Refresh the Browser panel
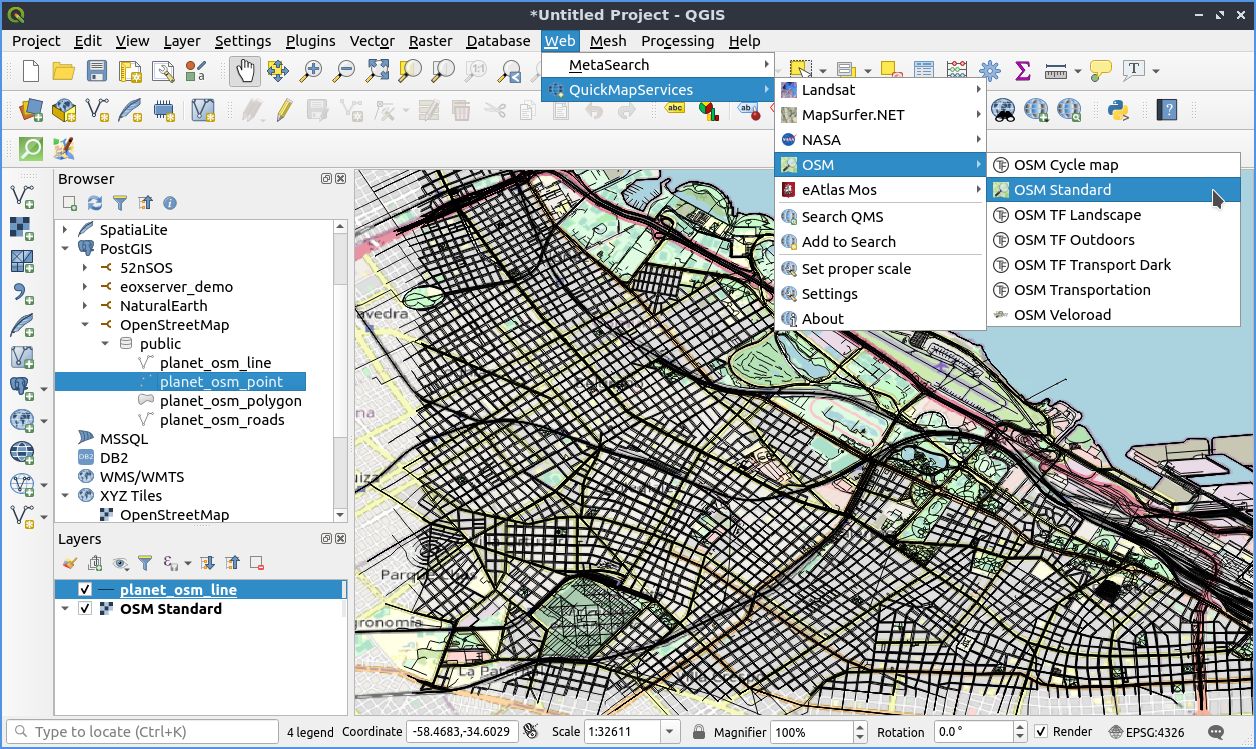This screenshot has width=1256, height=749. tap(94, 203)
